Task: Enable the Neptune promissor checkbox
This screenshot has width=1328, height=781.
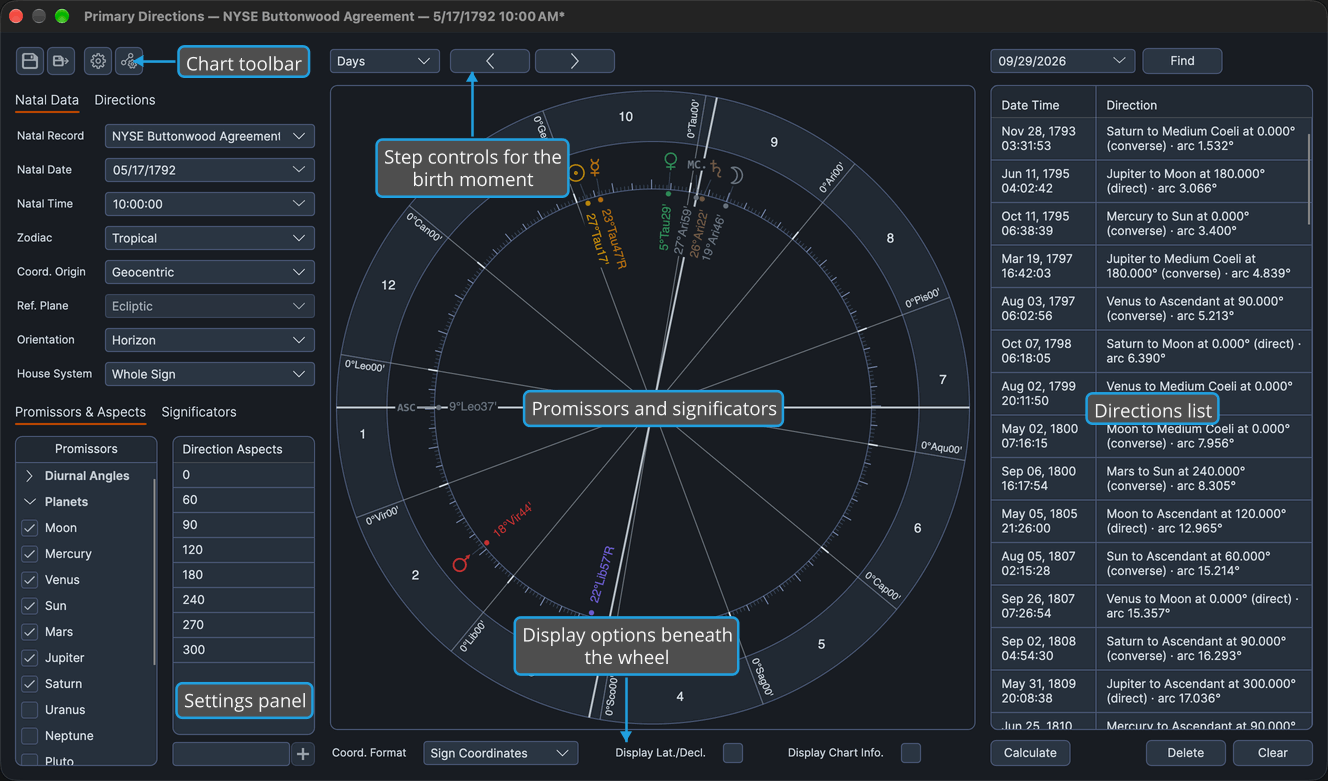Action: tap(30, 736)
